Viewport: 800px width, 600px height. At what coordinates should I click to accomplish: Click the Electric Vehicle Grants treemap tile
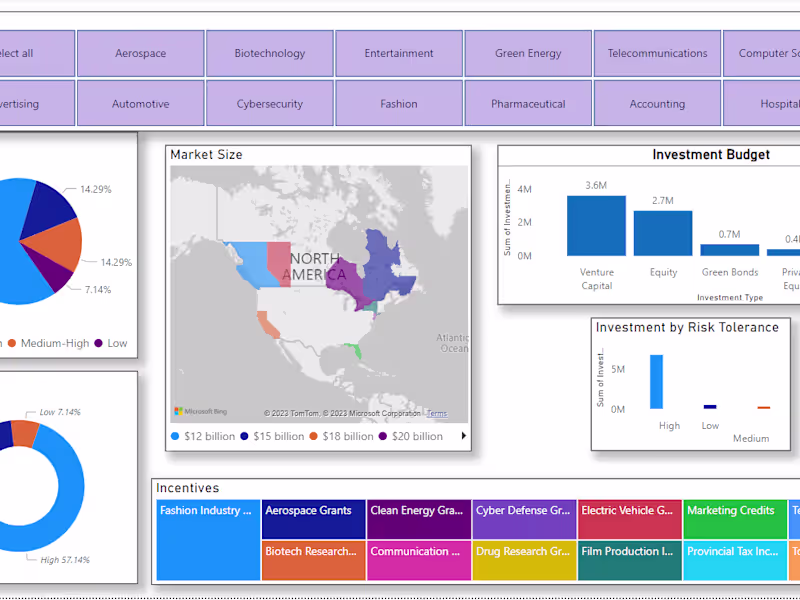point(630,519)
